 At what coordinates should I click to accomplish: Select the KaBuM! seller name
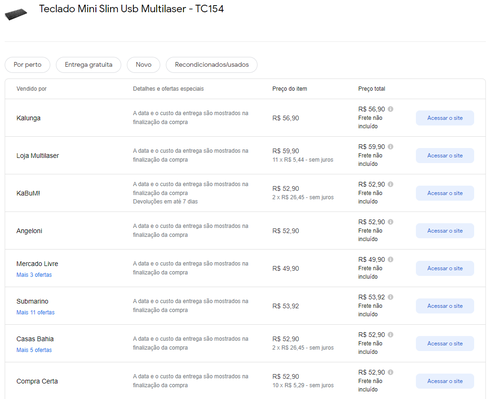(x=28, y=193)
